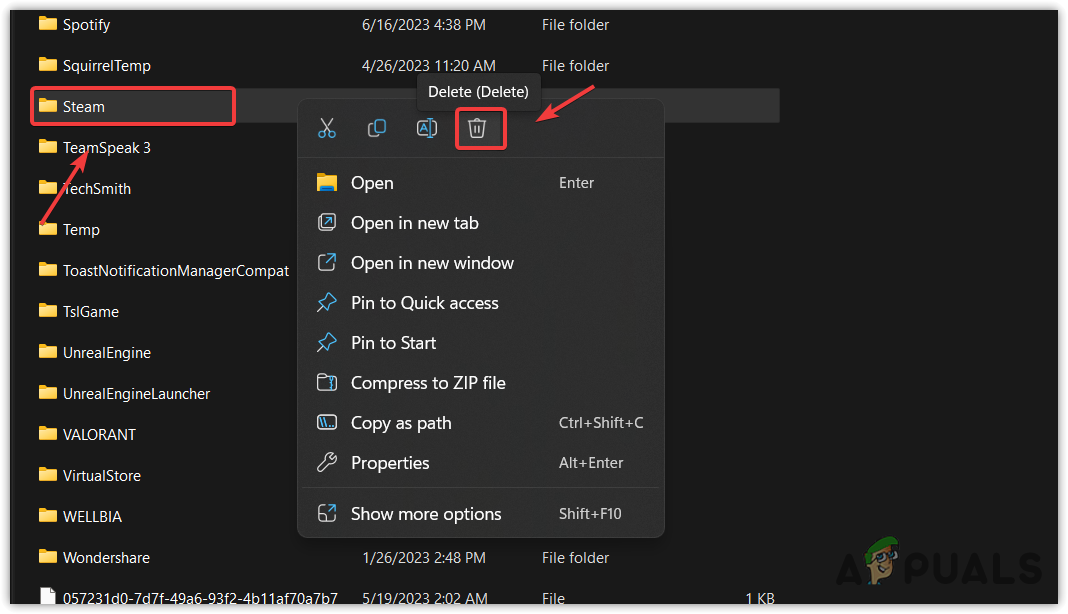
Task: Click the VALORANT folder icon
Action: pos(48,434)
